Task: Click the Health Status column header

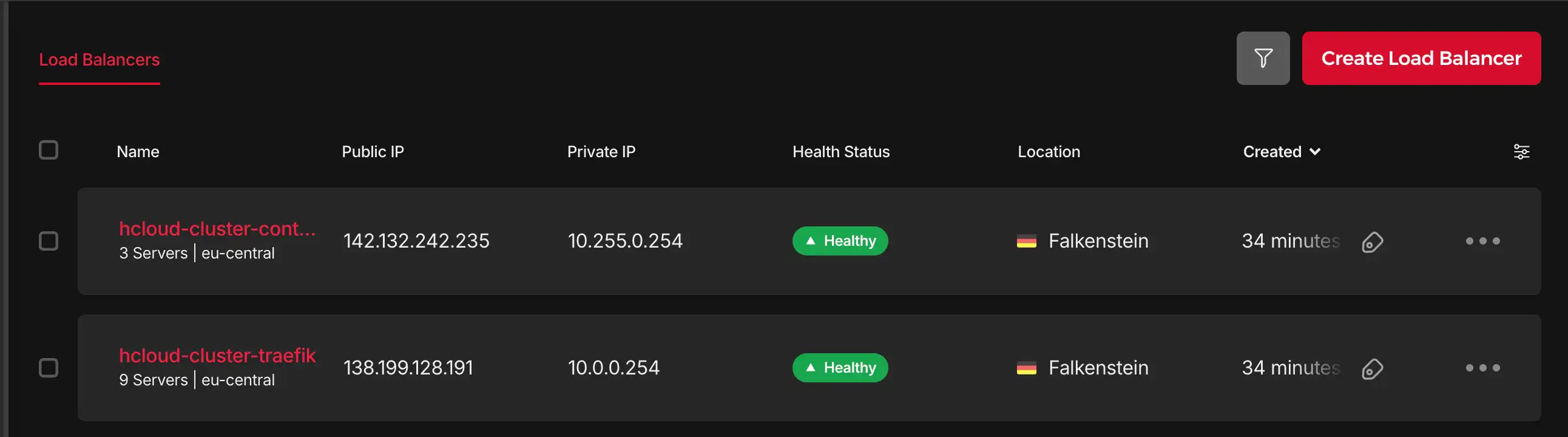Action: click(x=840, y=152)
